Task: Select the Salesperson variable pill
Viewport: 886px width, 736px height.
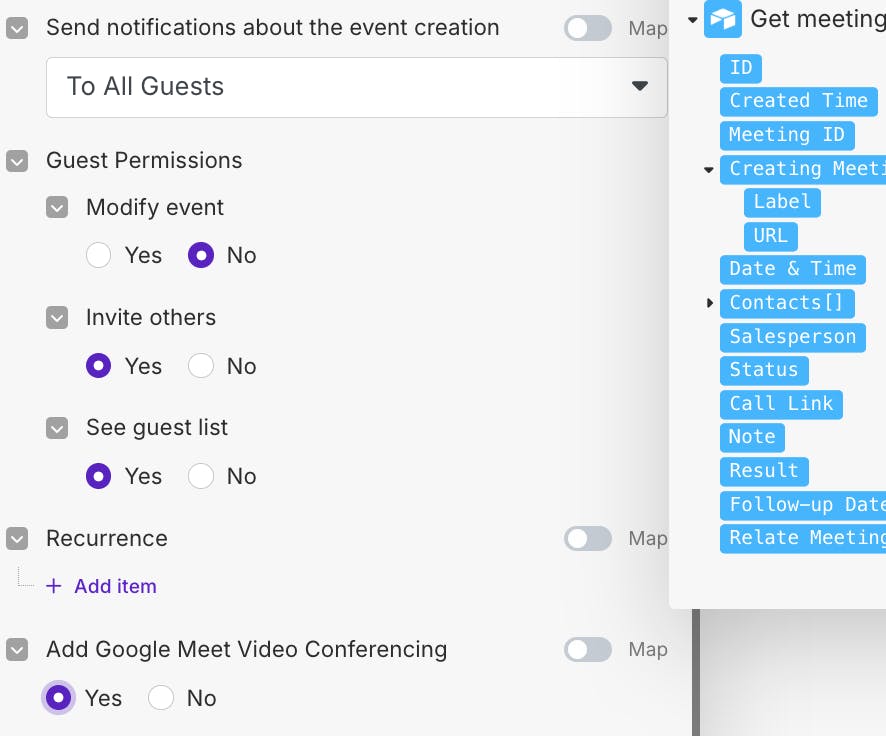Action: point(792,337)
